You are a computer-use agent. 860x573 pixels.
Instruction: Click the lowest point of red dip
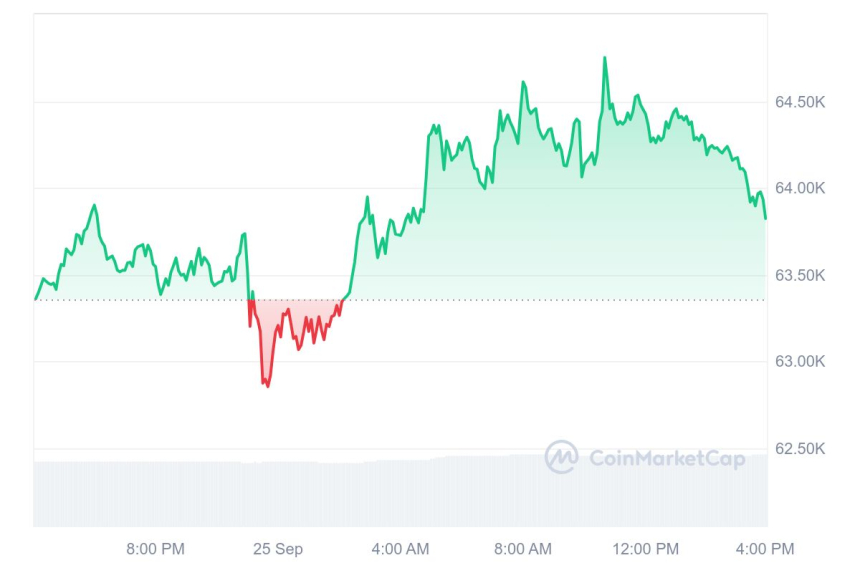267,386
